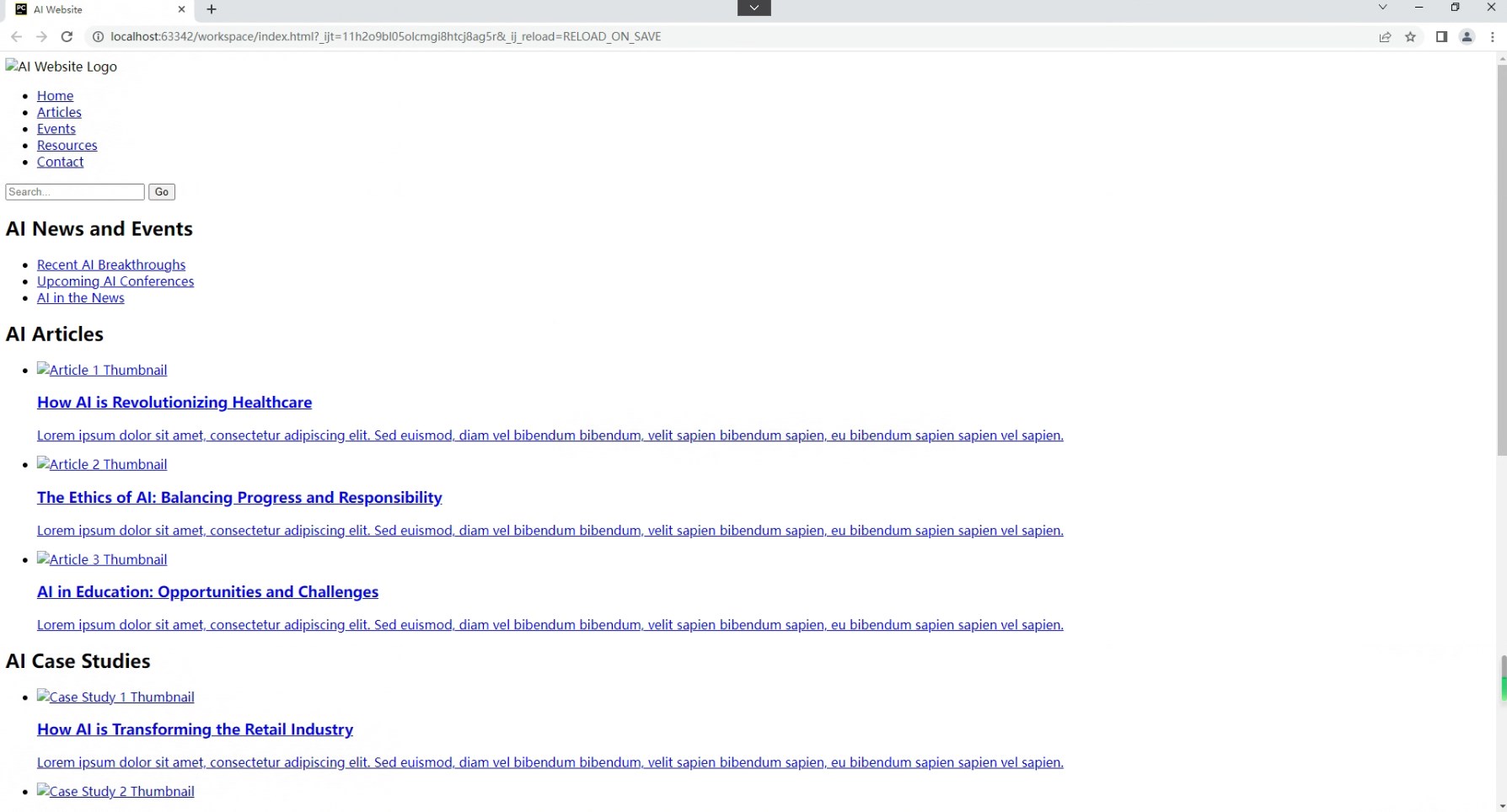The image size is (1507, 812).
Task: Click the AI News and Events heading
Action: pyautogui.click(x=99, y=229)
